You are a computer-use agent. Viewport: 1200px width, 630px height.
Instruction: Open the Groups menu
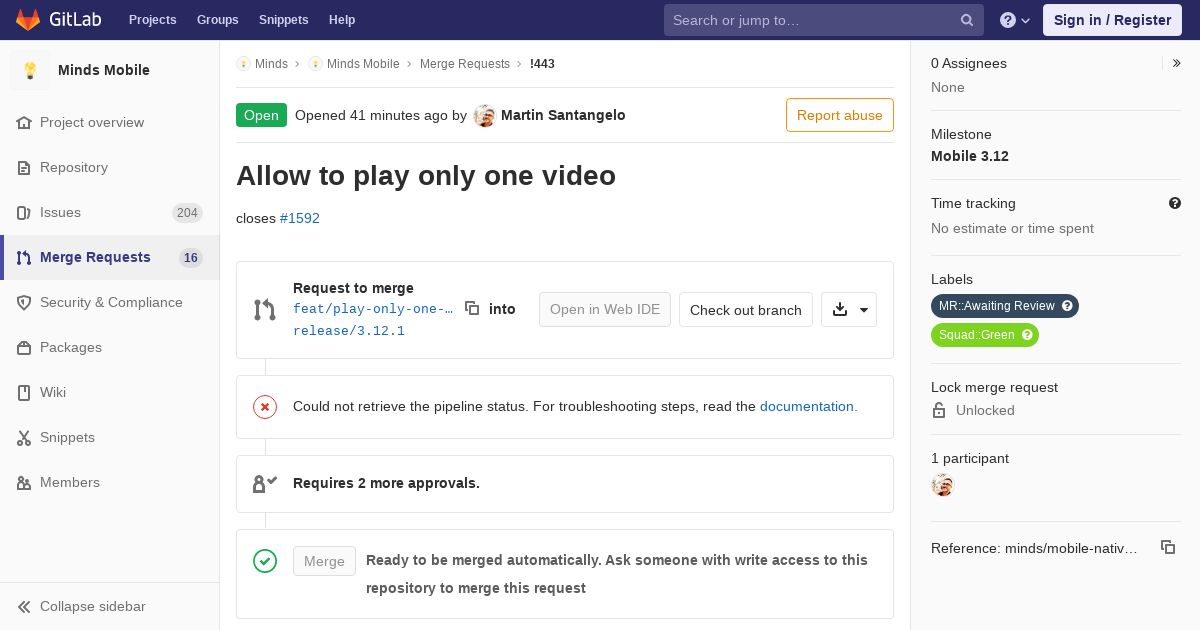click(217, 20)
